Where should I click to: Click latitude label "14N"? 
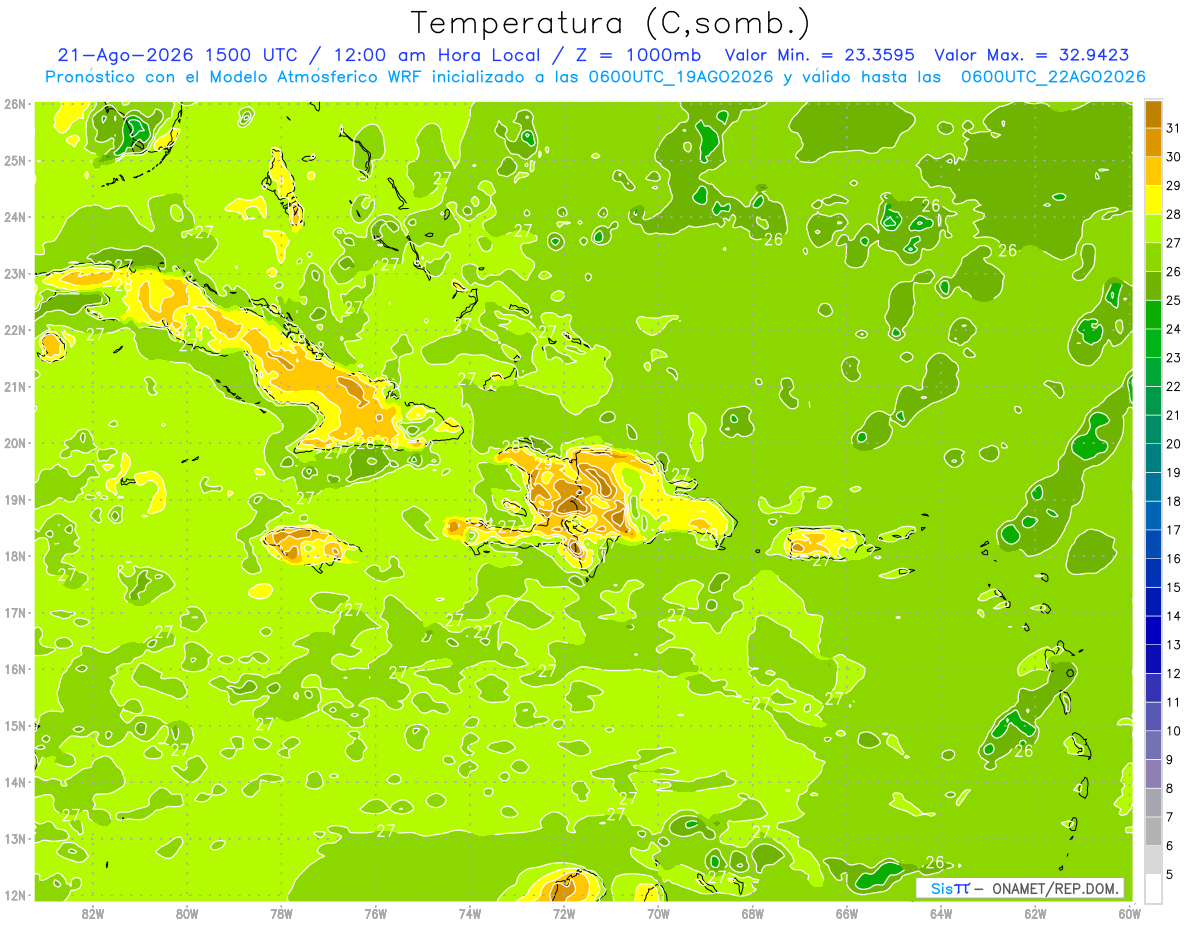tap(15, 782)
